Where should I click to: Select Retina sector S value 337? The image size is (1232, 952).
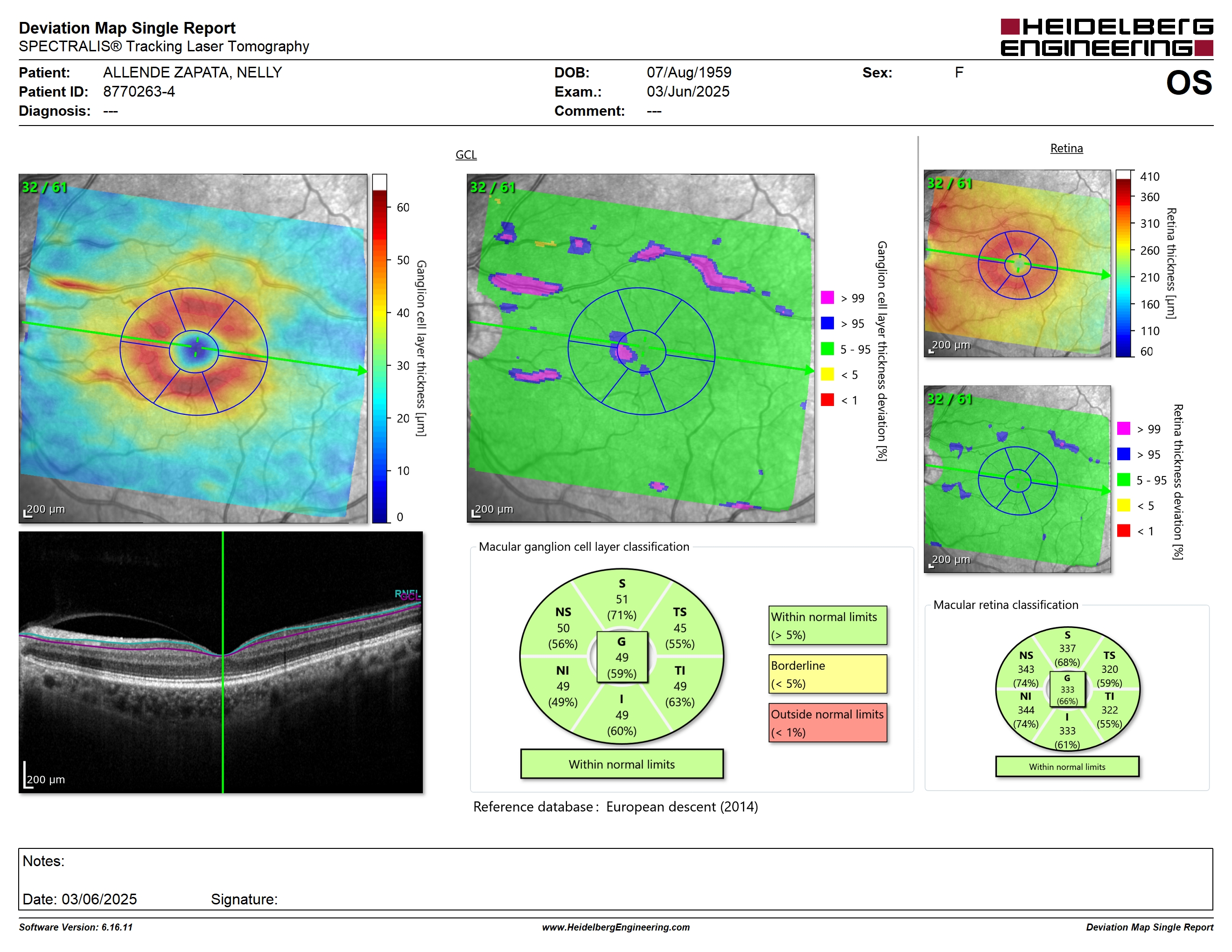click(x=1067, y=649)
